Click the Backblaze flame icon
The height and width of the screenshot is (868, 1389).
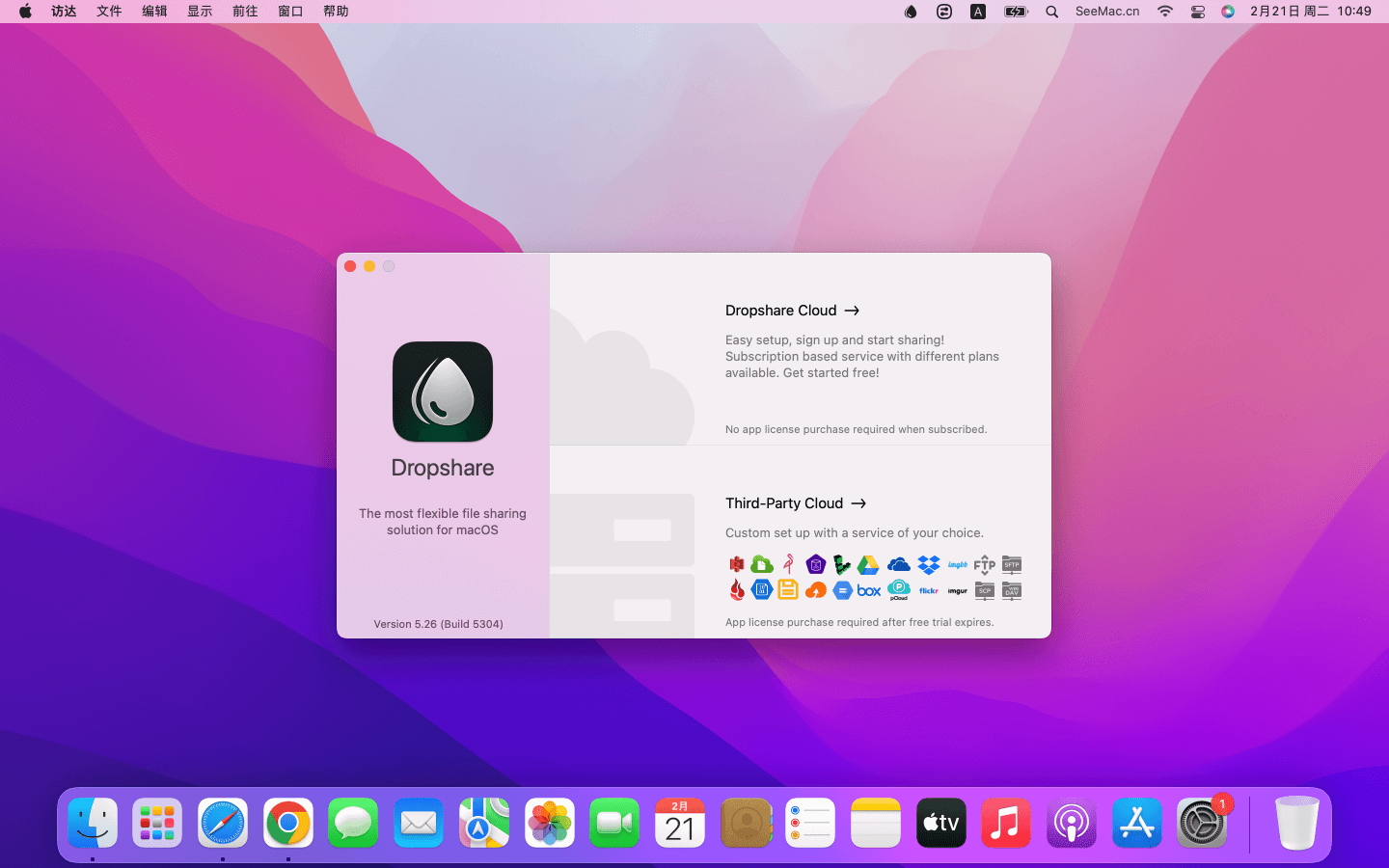737,590
